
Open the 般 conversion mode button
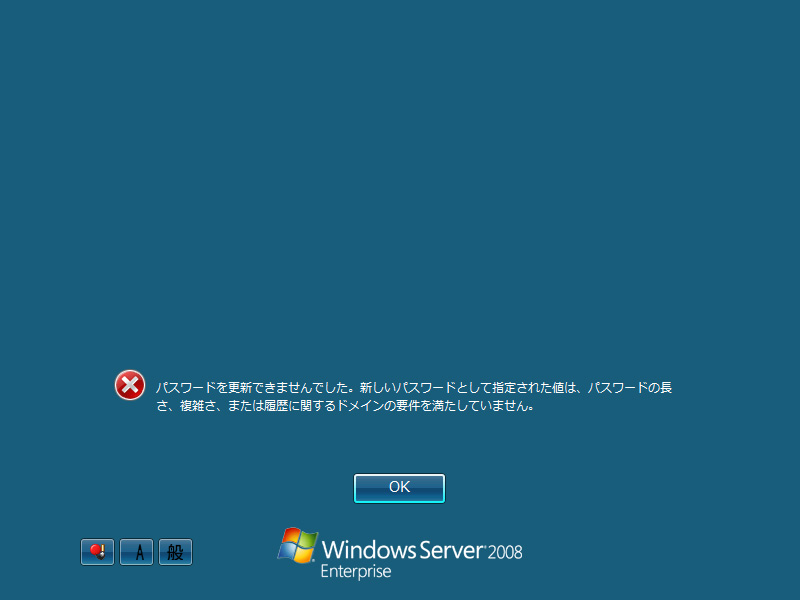pos(176,552)
